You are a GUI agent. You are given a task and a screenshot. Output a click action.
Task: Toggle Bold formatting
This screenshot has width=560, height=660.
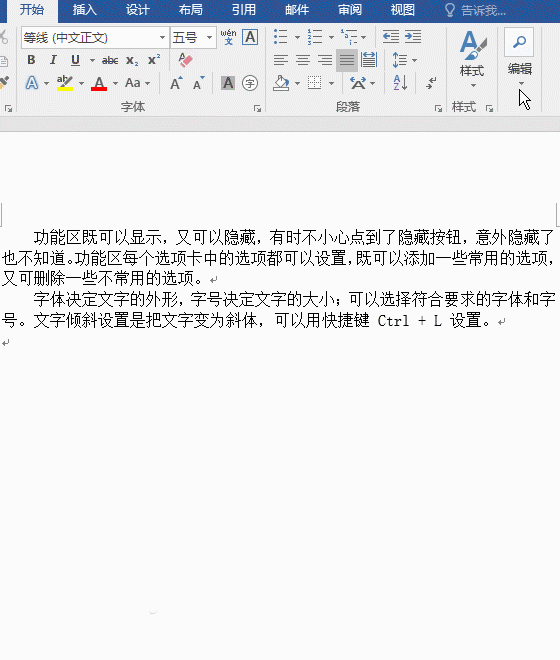coord(31,60)
